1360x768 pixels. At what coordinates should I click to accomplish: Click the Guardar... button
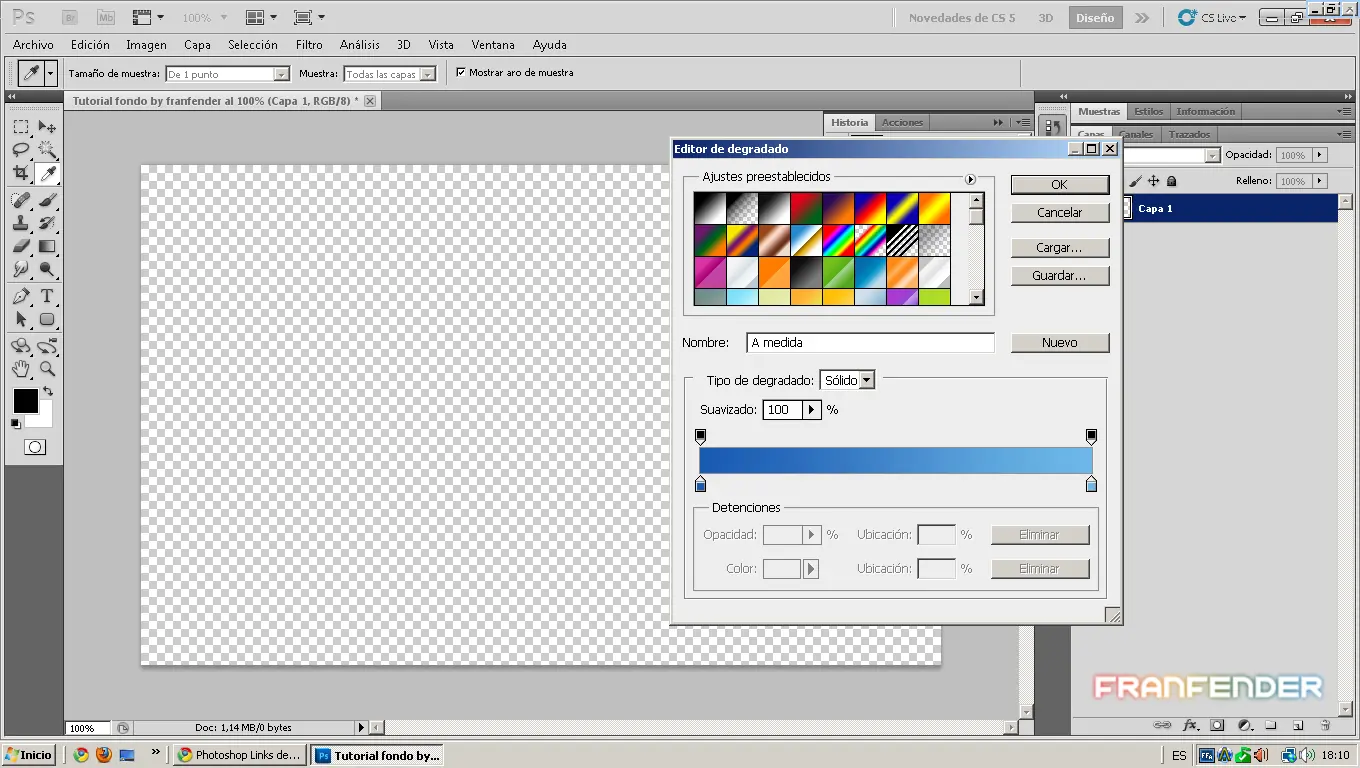click(x=1060, y=276)
